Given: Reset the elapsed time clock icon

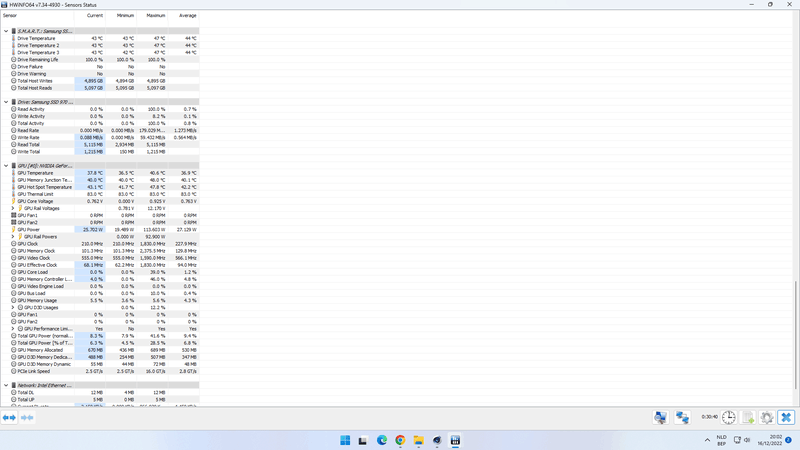Looking at the screenshot, I should [x=729, y=417].
